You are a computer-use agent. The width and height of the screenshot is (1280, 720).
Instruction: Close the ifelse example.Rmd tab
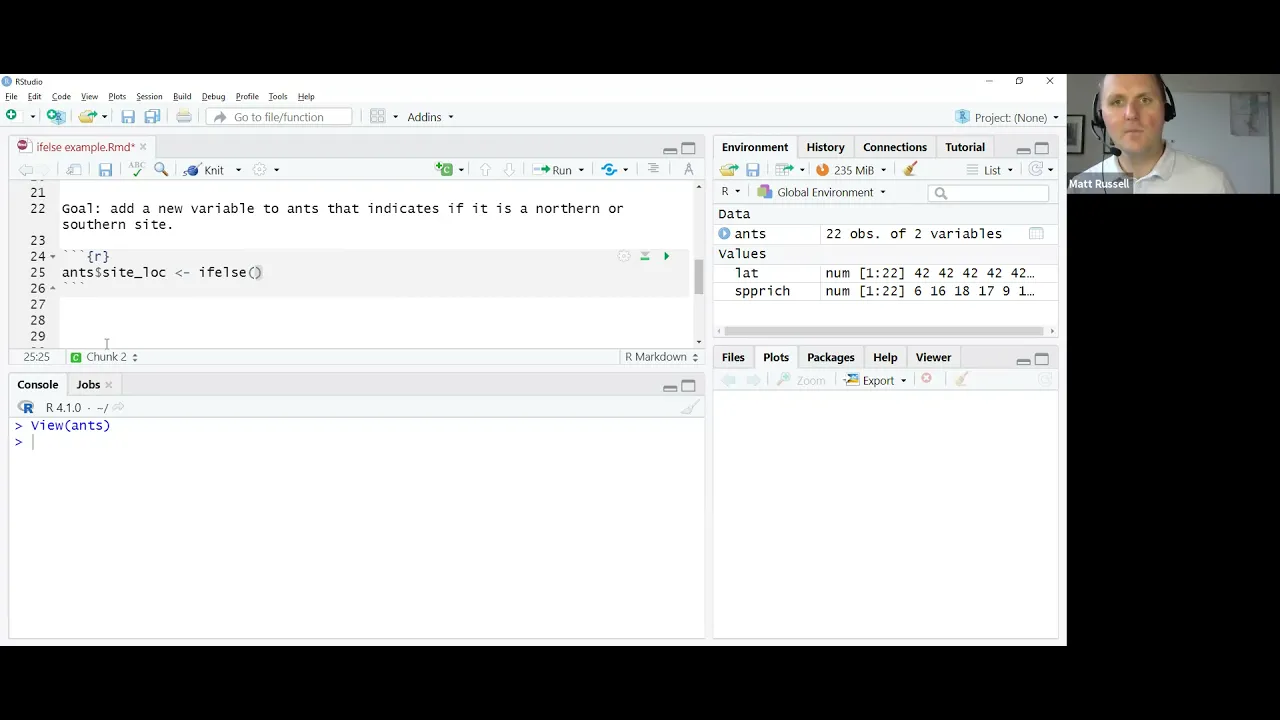(142, 147)
